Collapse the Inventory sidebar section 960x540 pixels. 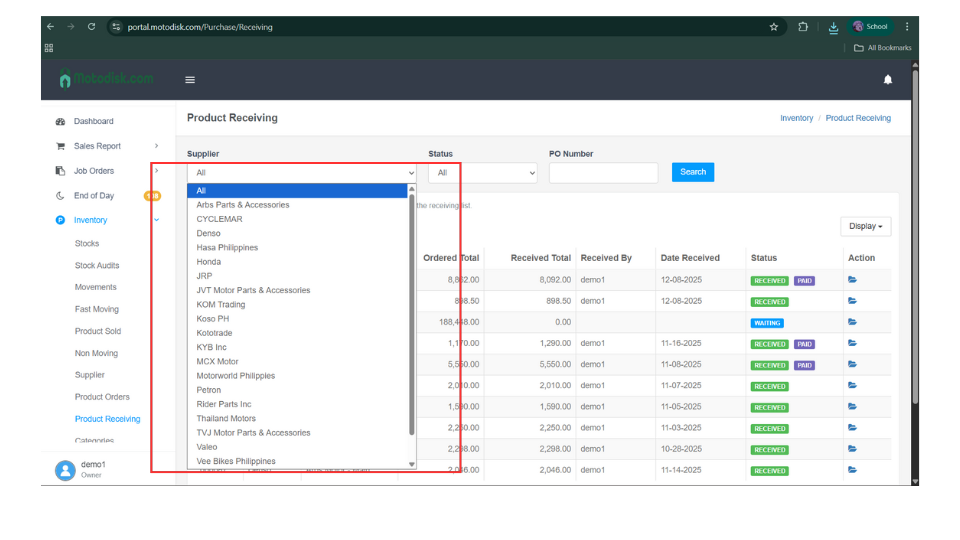(x=156, y=220)
